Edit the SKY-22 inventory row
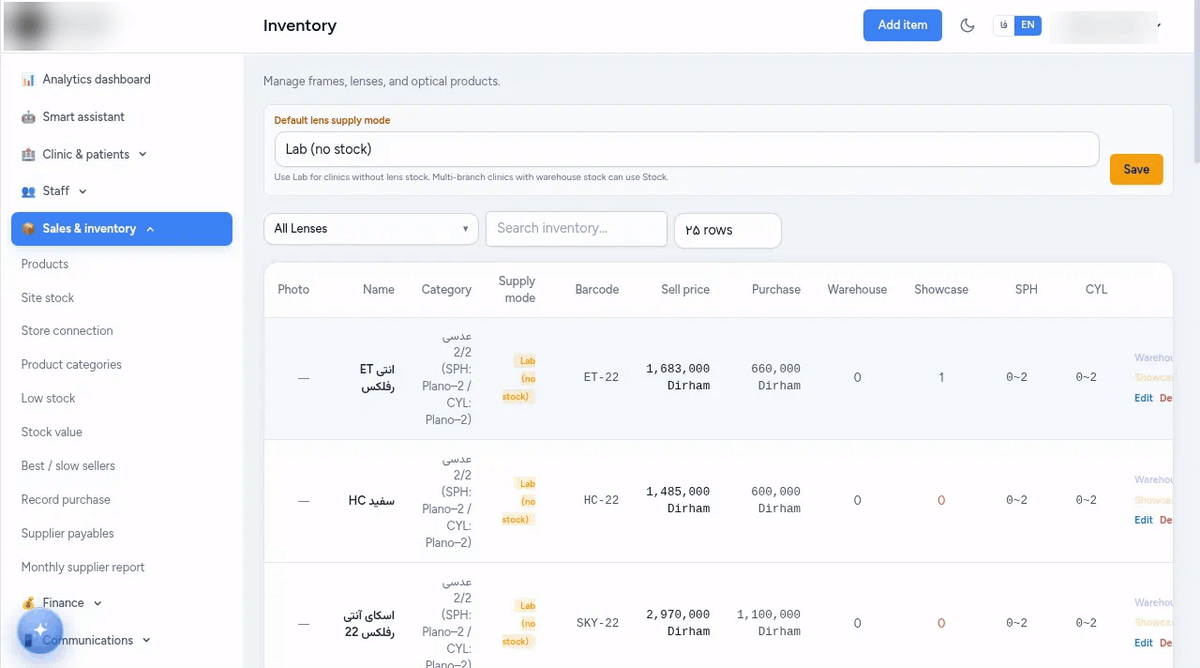The image size is (1200, 668). point(1143,643)
